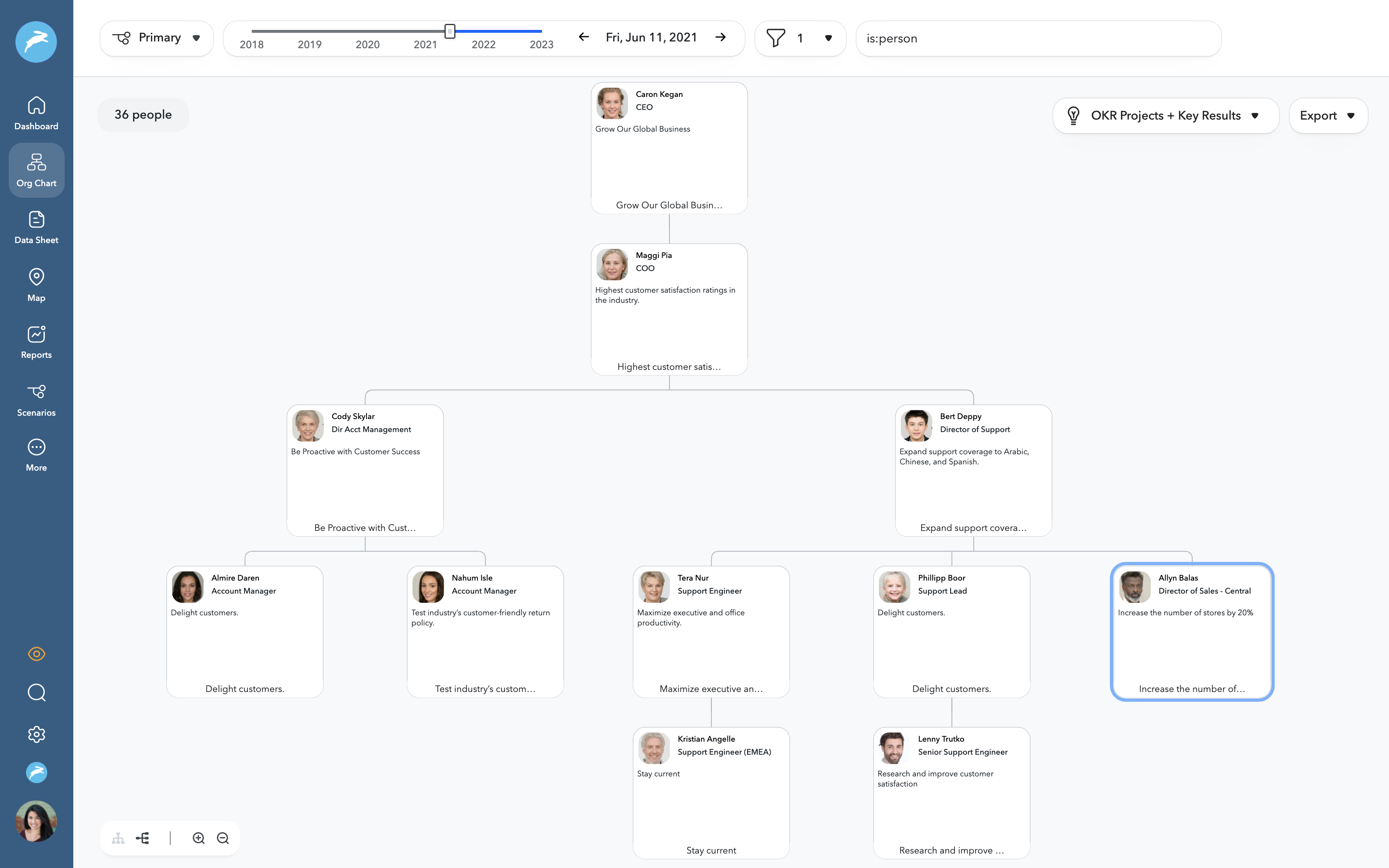
Task: Zoom out using the magnifier minus icon
Action: 223,838
